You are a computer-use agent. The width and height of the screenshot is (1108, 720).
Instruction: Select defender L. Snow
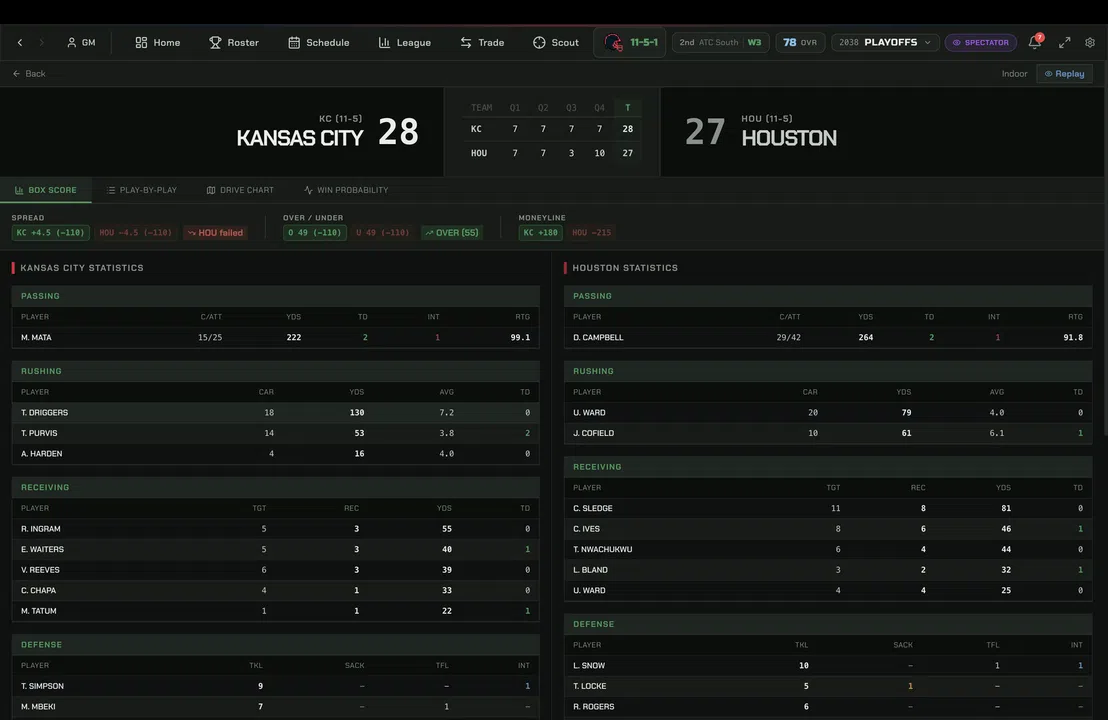coord(828,665)
